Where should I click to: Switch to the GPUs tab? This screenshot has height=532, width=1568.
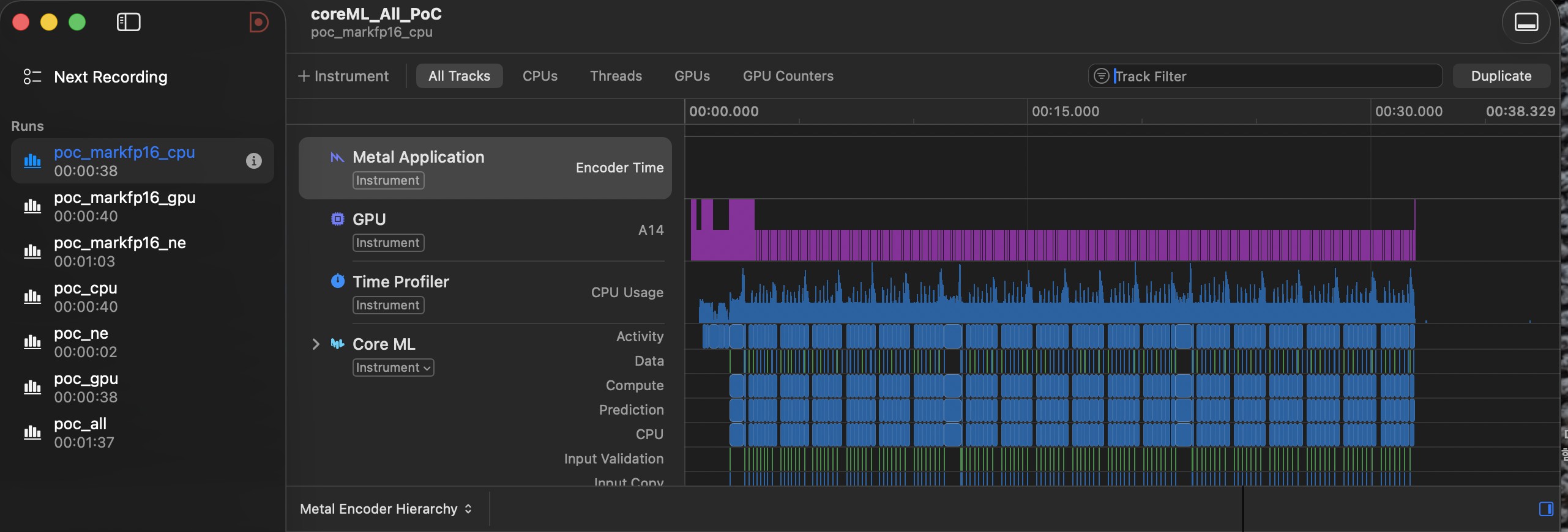(692, 76)
